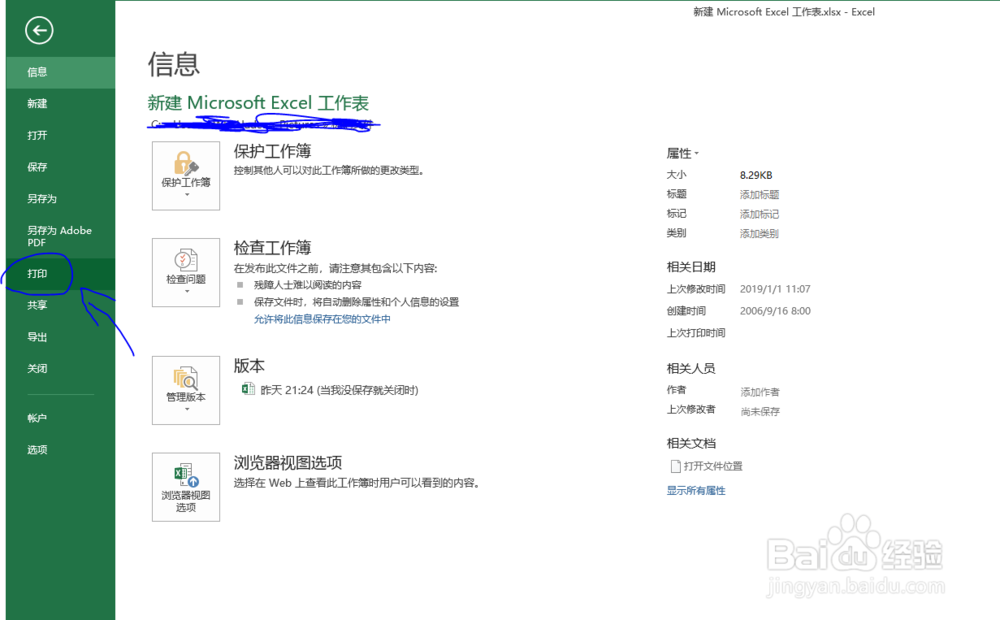Choose 另存为 Adobe PDF in sidebar
The height and width of the screenshot is (620, 1000).
coord(61,236)
